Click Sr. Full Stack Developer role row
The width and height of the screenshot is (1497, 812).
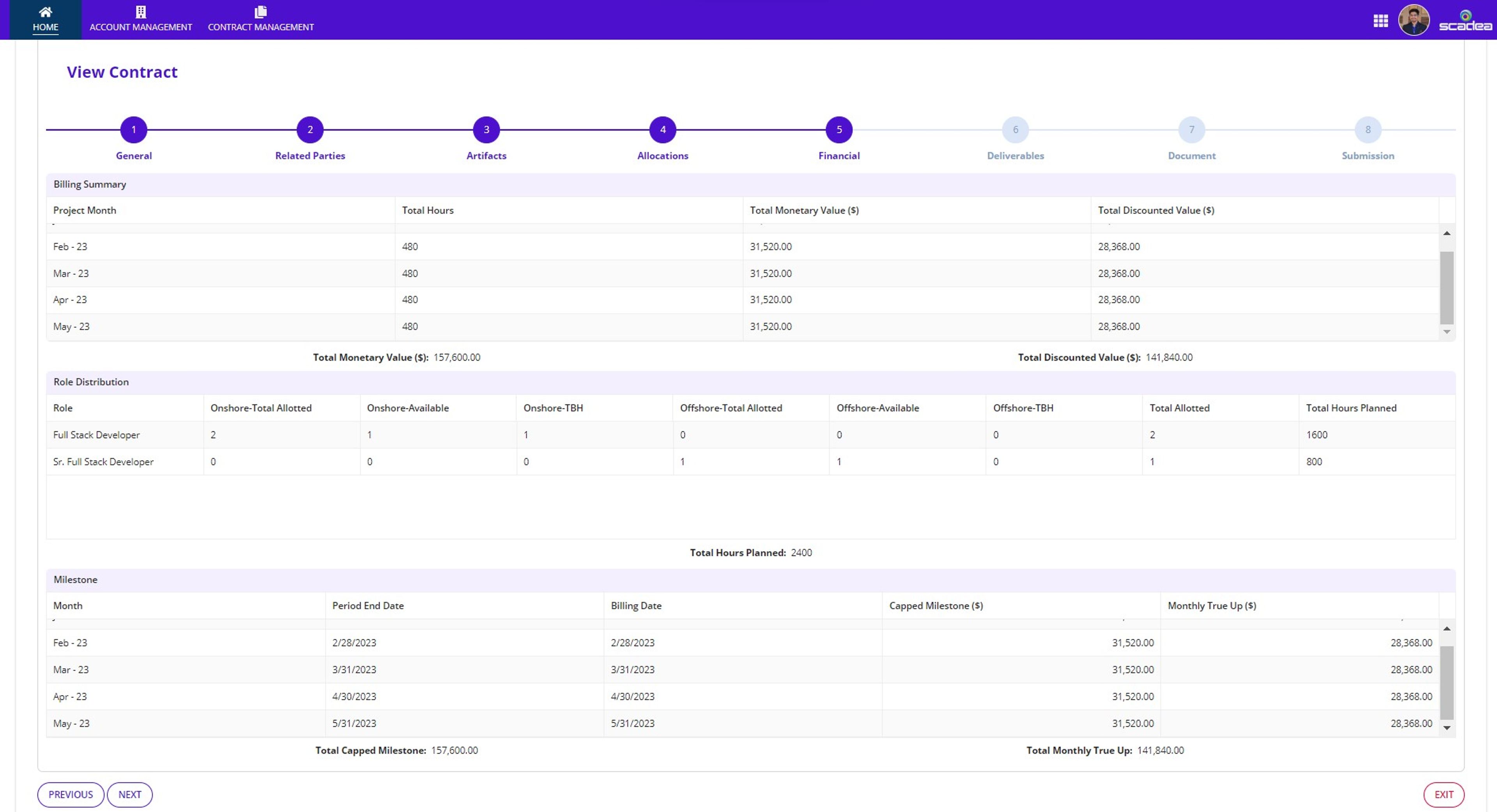pyautogui.click(x=751, y=462)
